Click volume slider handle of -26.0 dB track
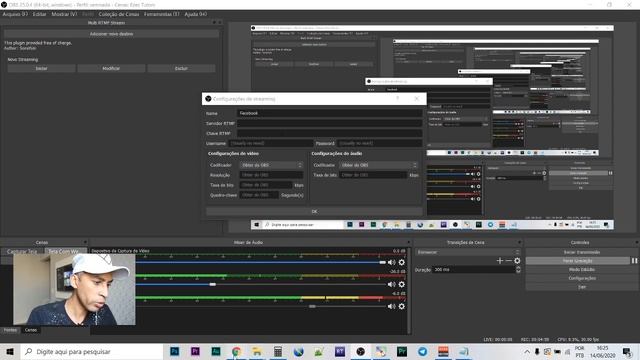 pos(213,284)
